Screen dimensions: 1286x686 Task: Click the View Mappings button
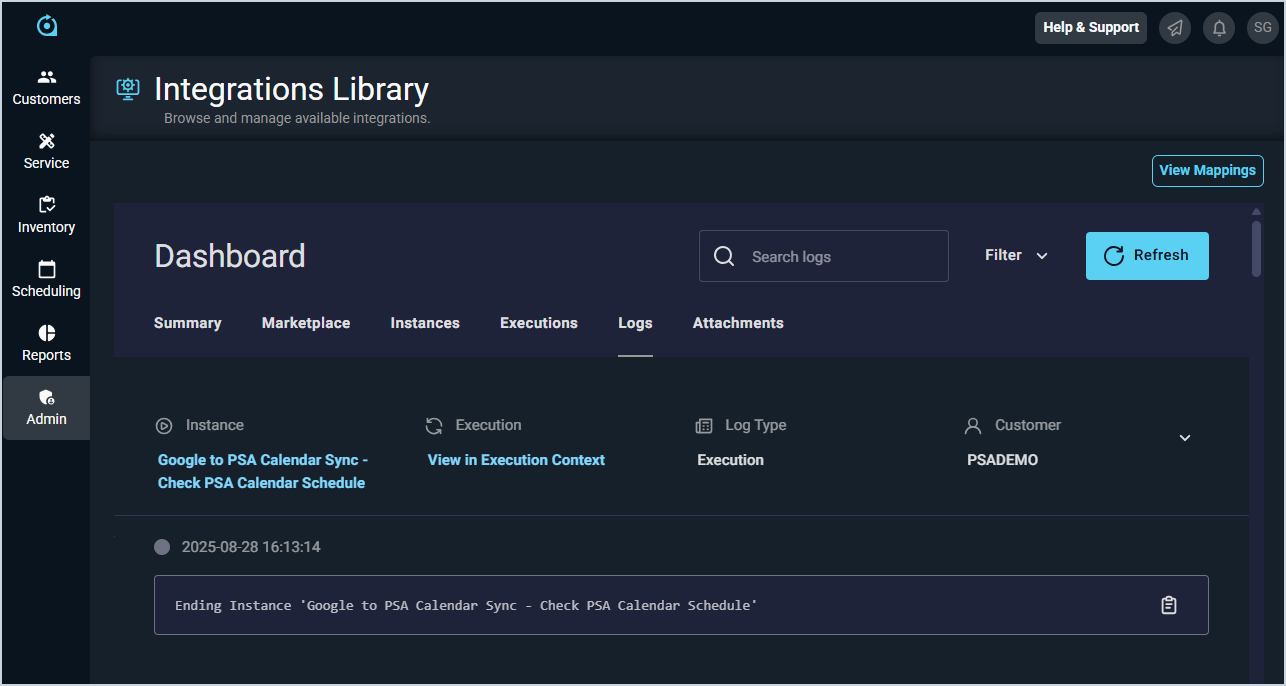point(1207,170)
